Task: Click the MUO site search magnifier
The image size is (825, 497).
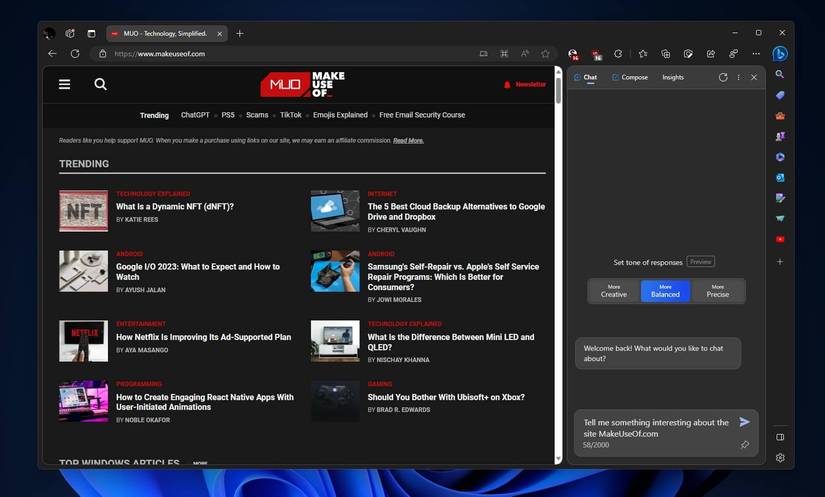Action: 100,85
